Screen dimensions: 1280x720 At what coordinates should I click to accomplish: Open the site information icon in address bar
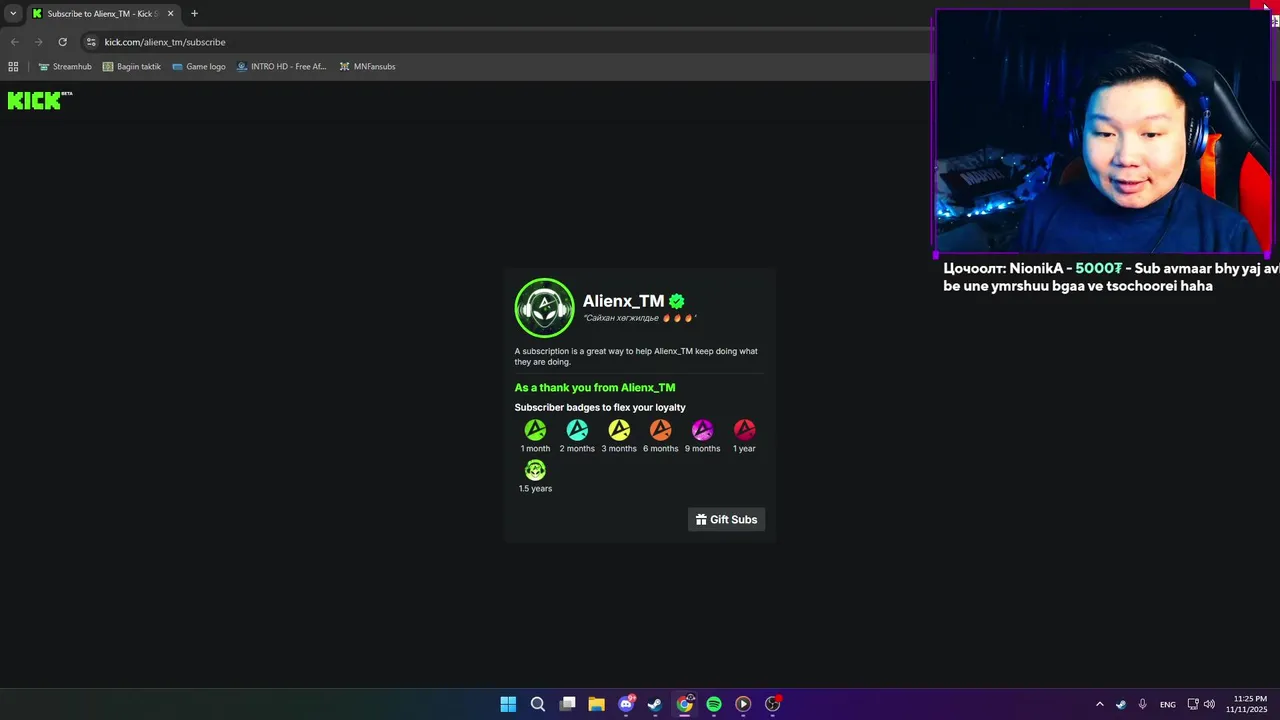(x=91, y=42)
